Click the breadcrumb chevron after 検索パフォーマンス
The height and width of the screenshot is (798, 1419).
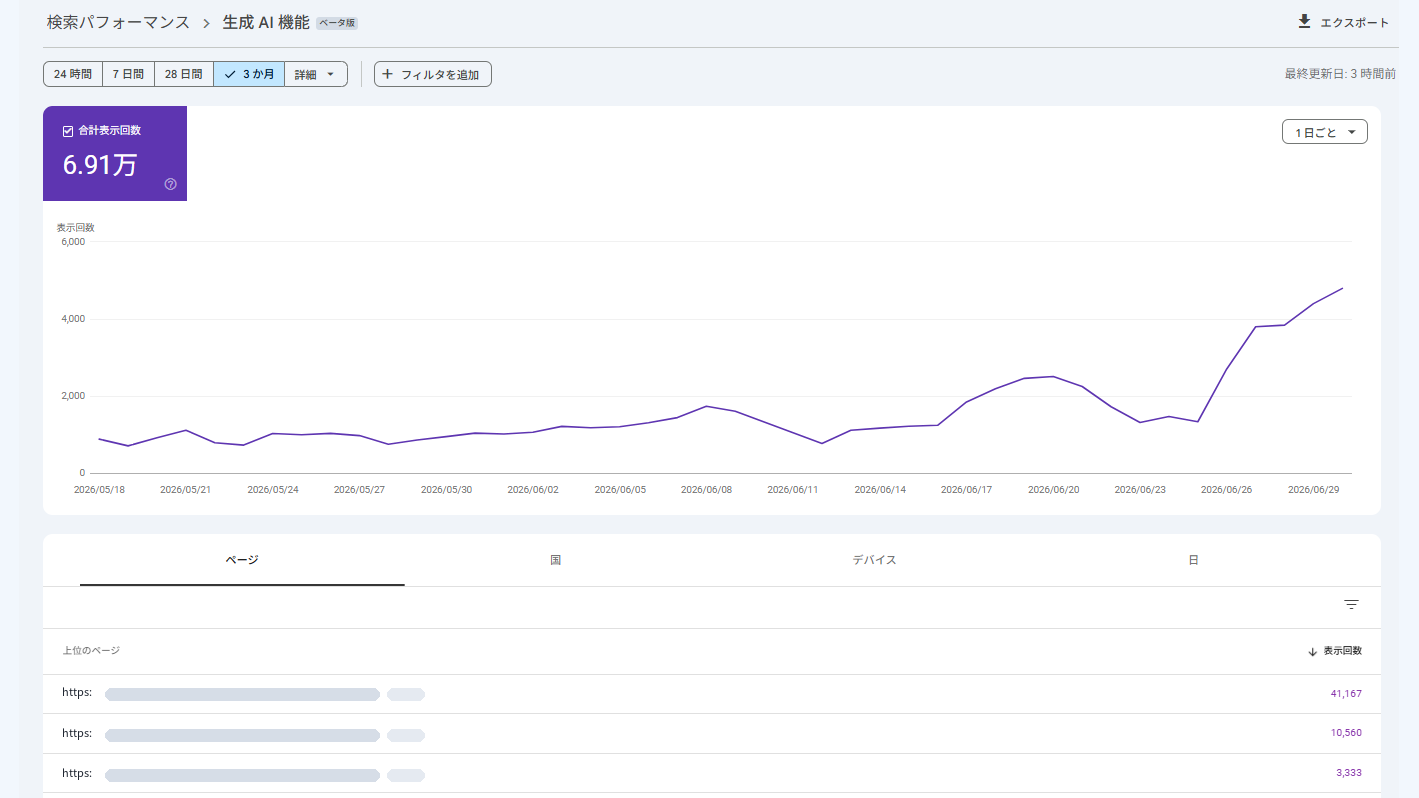click(x=206, y=23)
